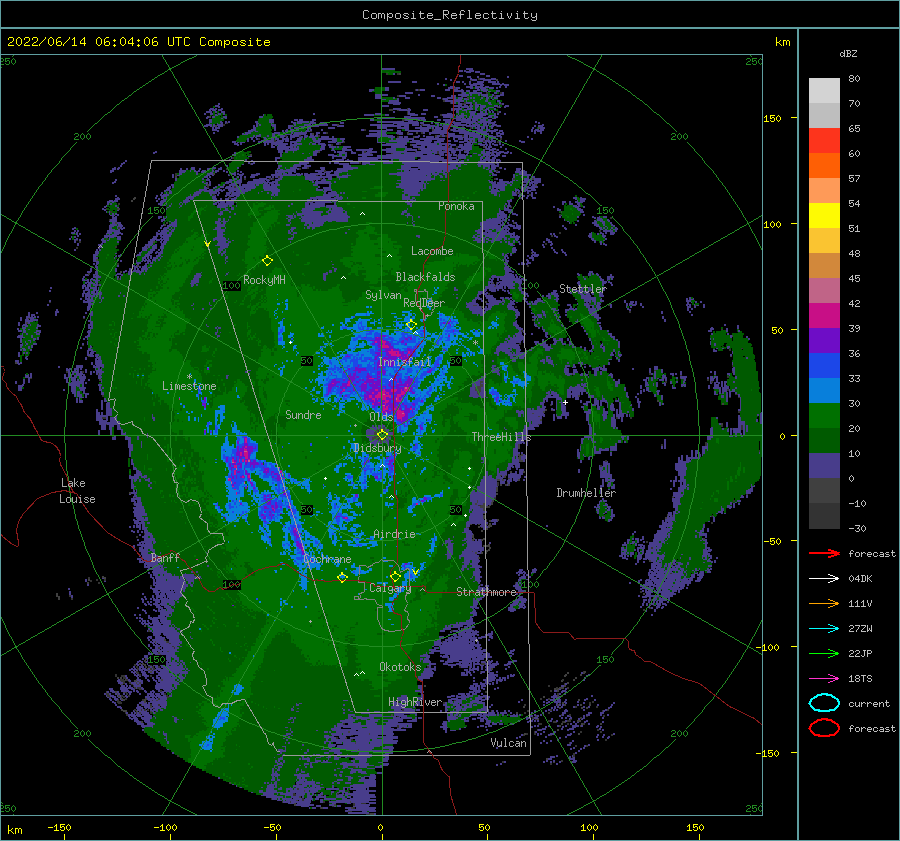The width and height of the screenshot is (900, 841).
Task: Click the white 04DK arrow in the legend
Action: [x=825, y=578]
